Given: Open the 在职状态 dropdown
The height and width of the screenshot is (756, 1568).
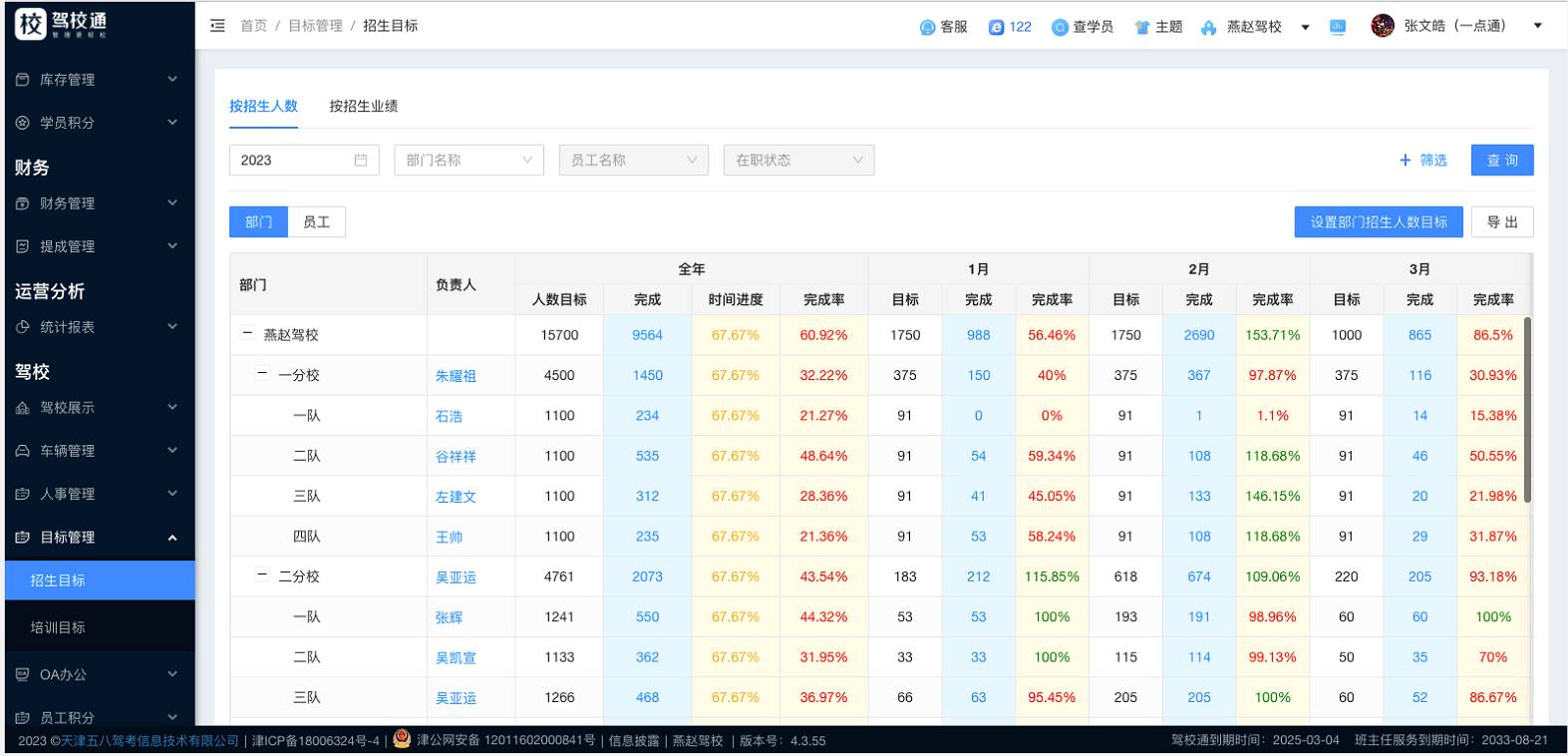Looking at the screenshot, I should coord(798,161).
